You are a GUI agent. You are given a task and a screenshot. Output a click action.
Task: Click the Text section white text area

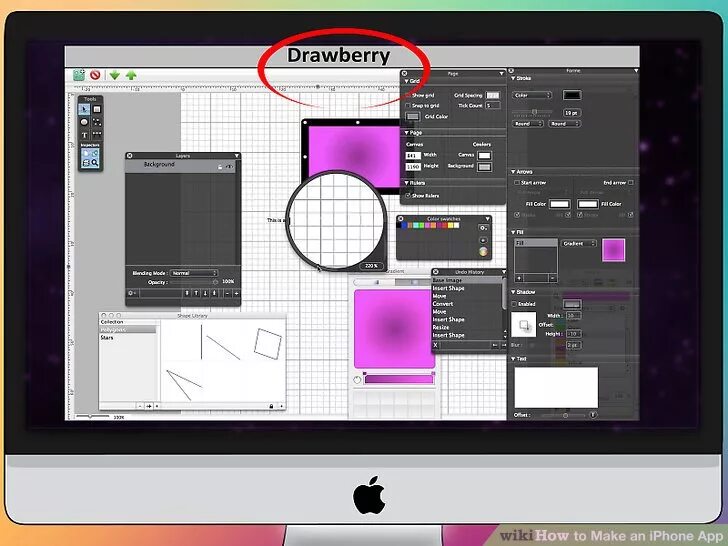point(556,387)
